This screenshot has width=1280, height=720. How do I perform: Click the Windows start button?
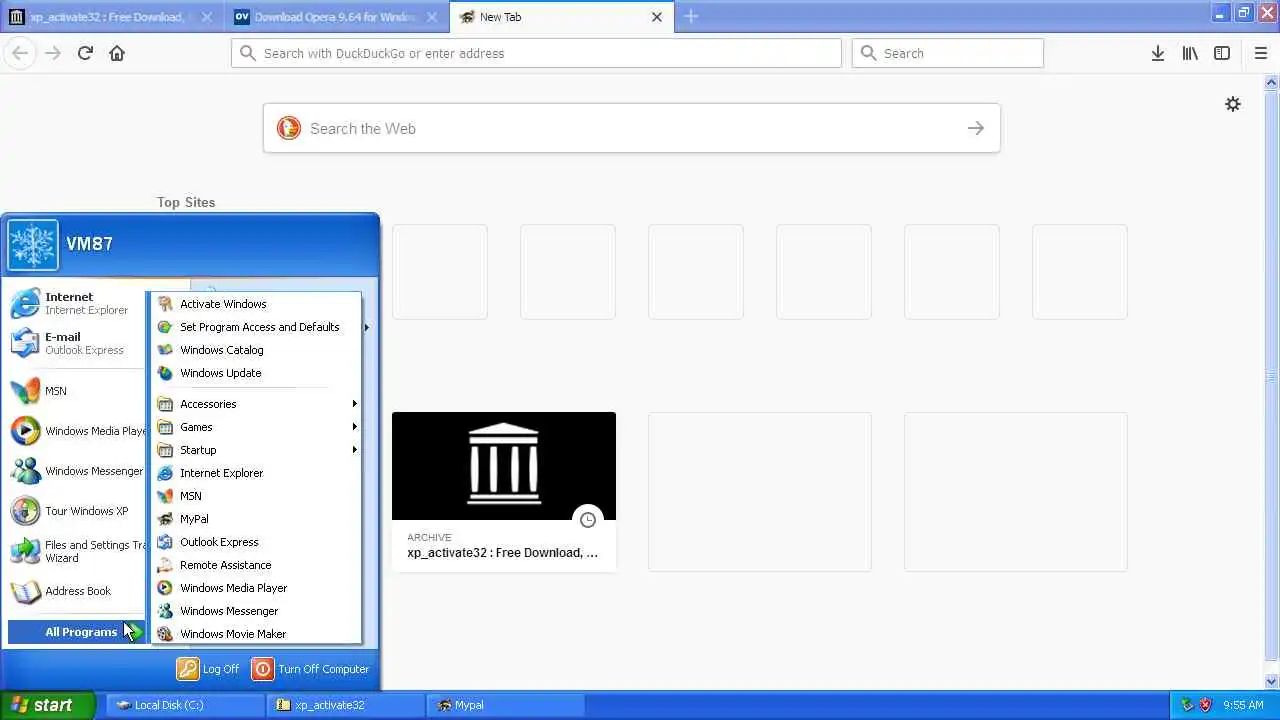point(47,705)
